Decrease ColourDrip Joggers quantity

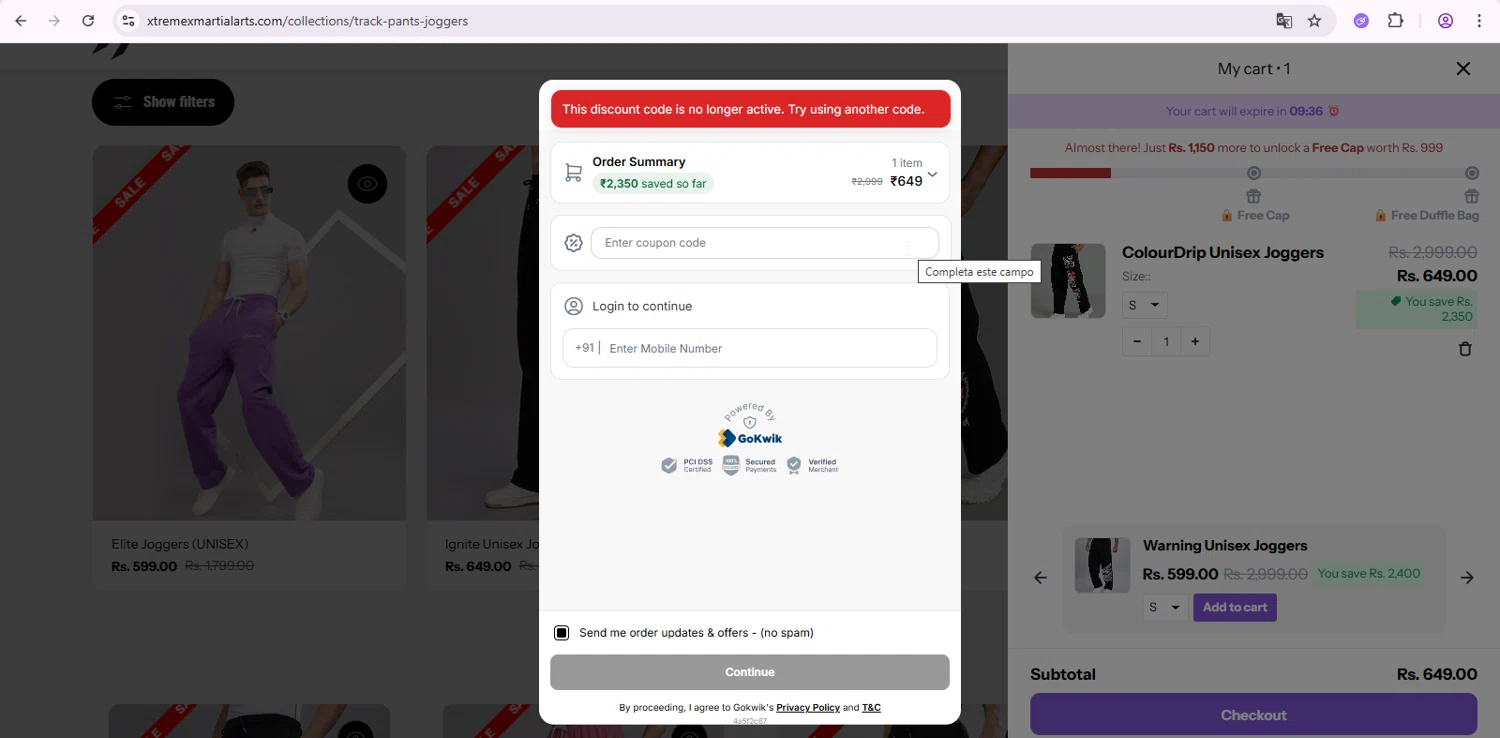point(1137,342)
